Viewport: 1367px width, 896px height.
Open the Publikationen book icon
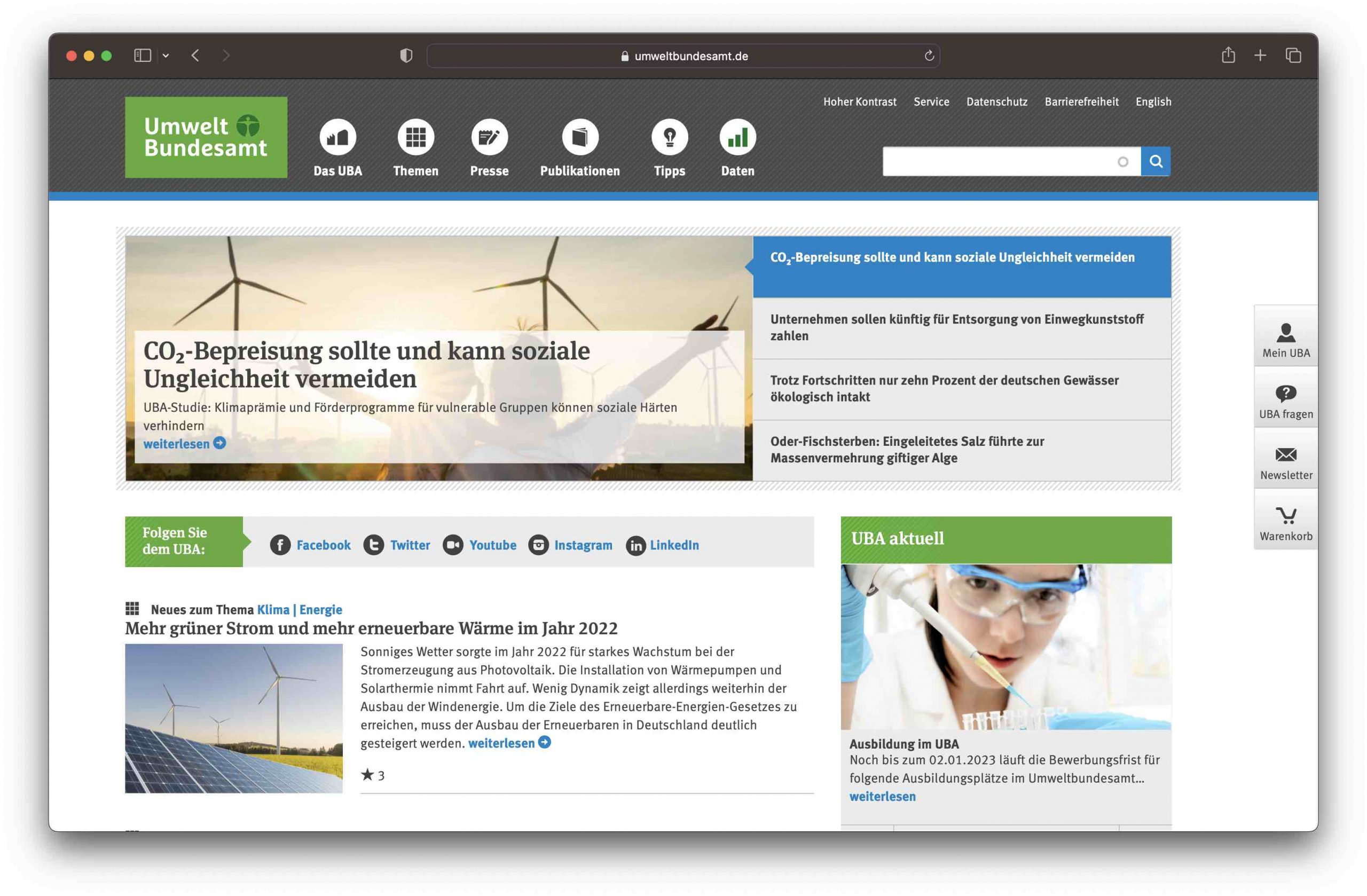(x=579, y=137)
